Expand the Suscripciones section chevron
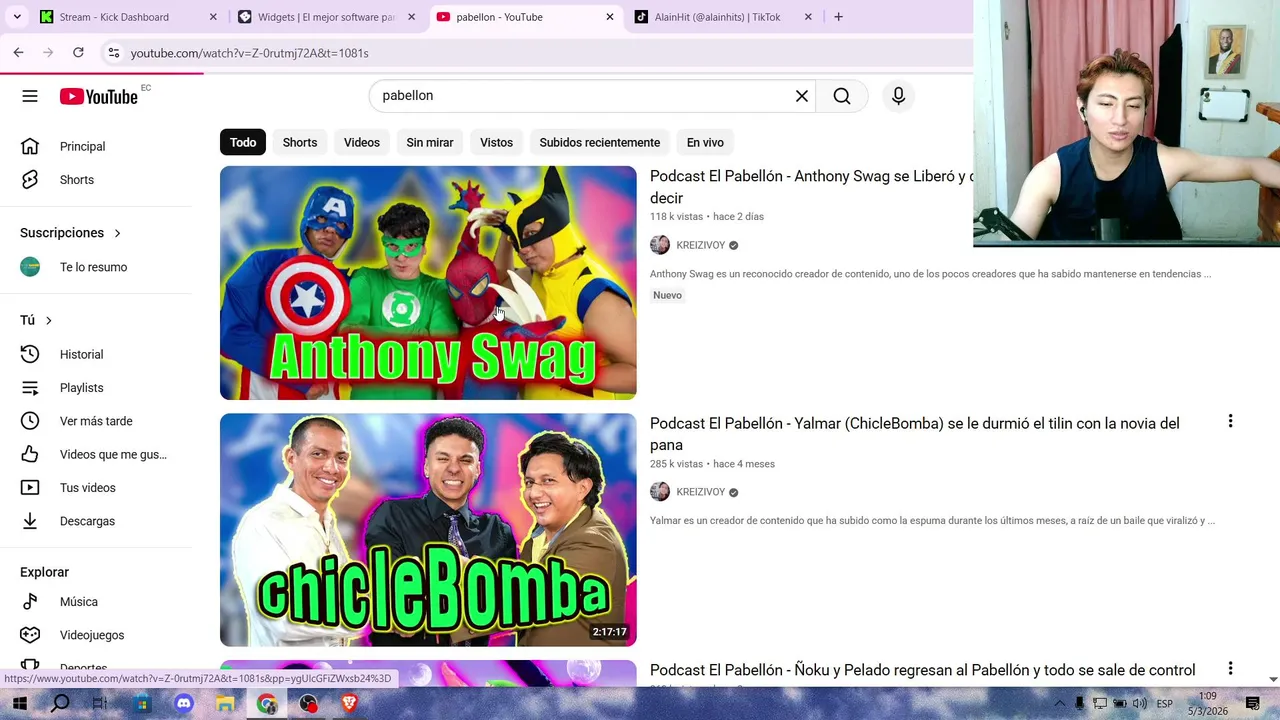 click(x=117, y=233)
